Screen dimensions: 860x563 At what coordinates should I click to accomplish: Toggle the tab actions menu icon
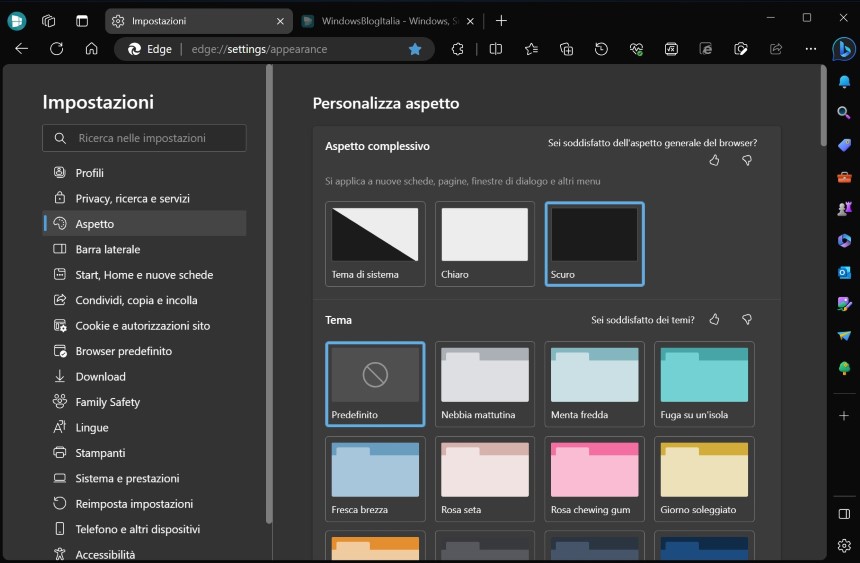(82, 21)
